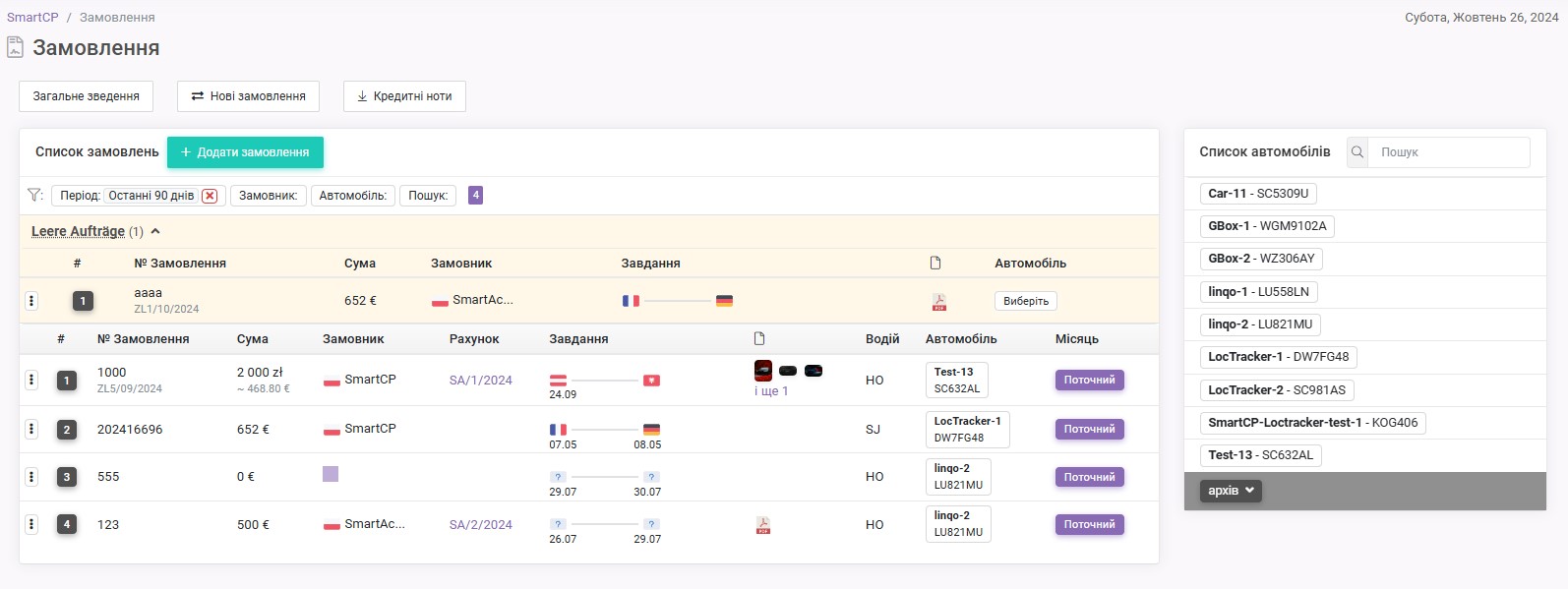Click Test-13 SC632AL car box in order 1000
Image resolution: width=1568 pixels, height=589 pixels.
point(957,381)
